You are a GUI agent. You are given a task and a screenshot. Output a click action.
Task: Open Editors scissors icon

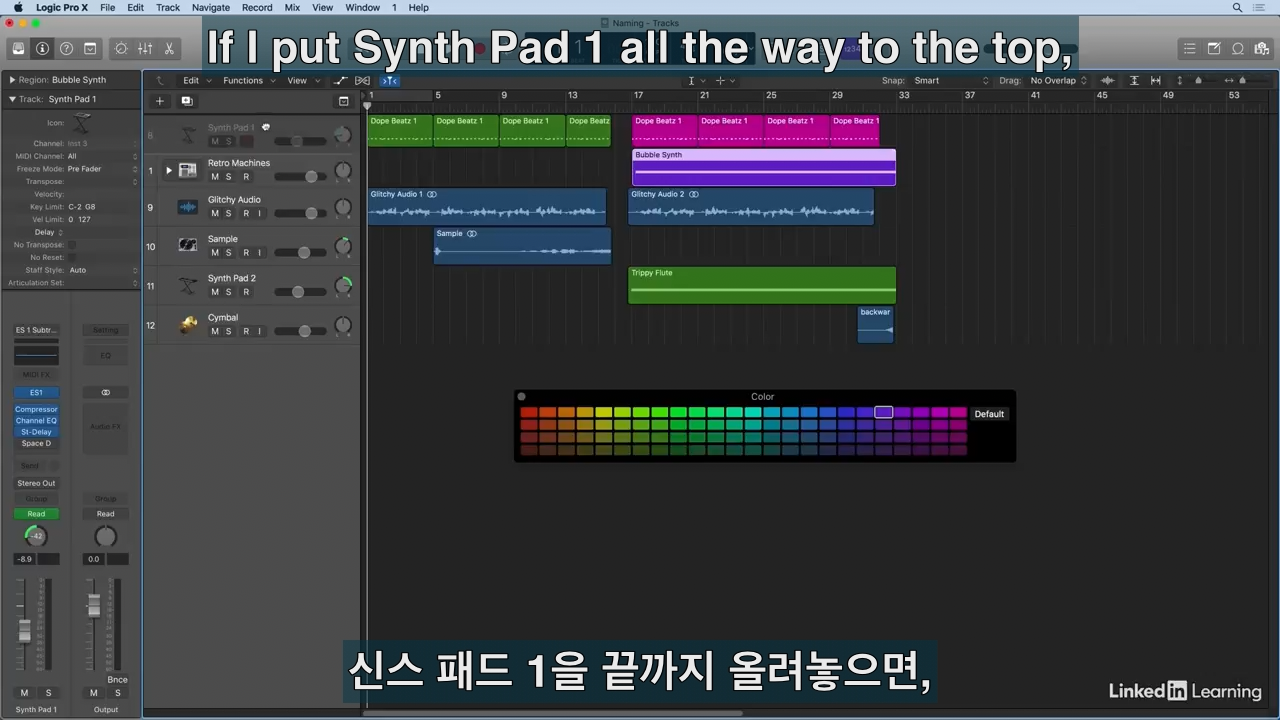pyautogui.click(x=169, y=48)
